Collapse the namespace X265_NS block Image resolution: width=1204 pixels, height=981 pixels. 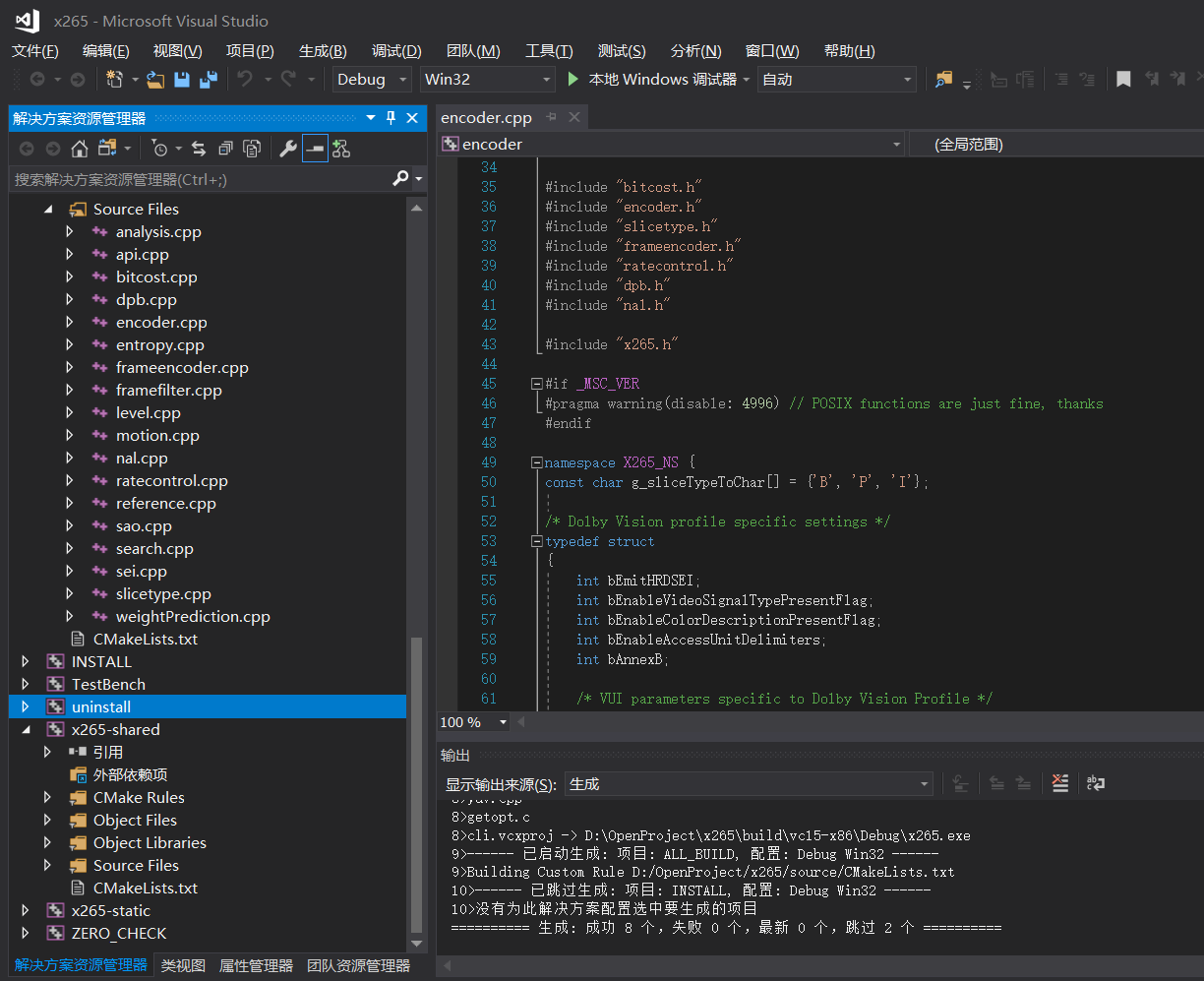536,462
